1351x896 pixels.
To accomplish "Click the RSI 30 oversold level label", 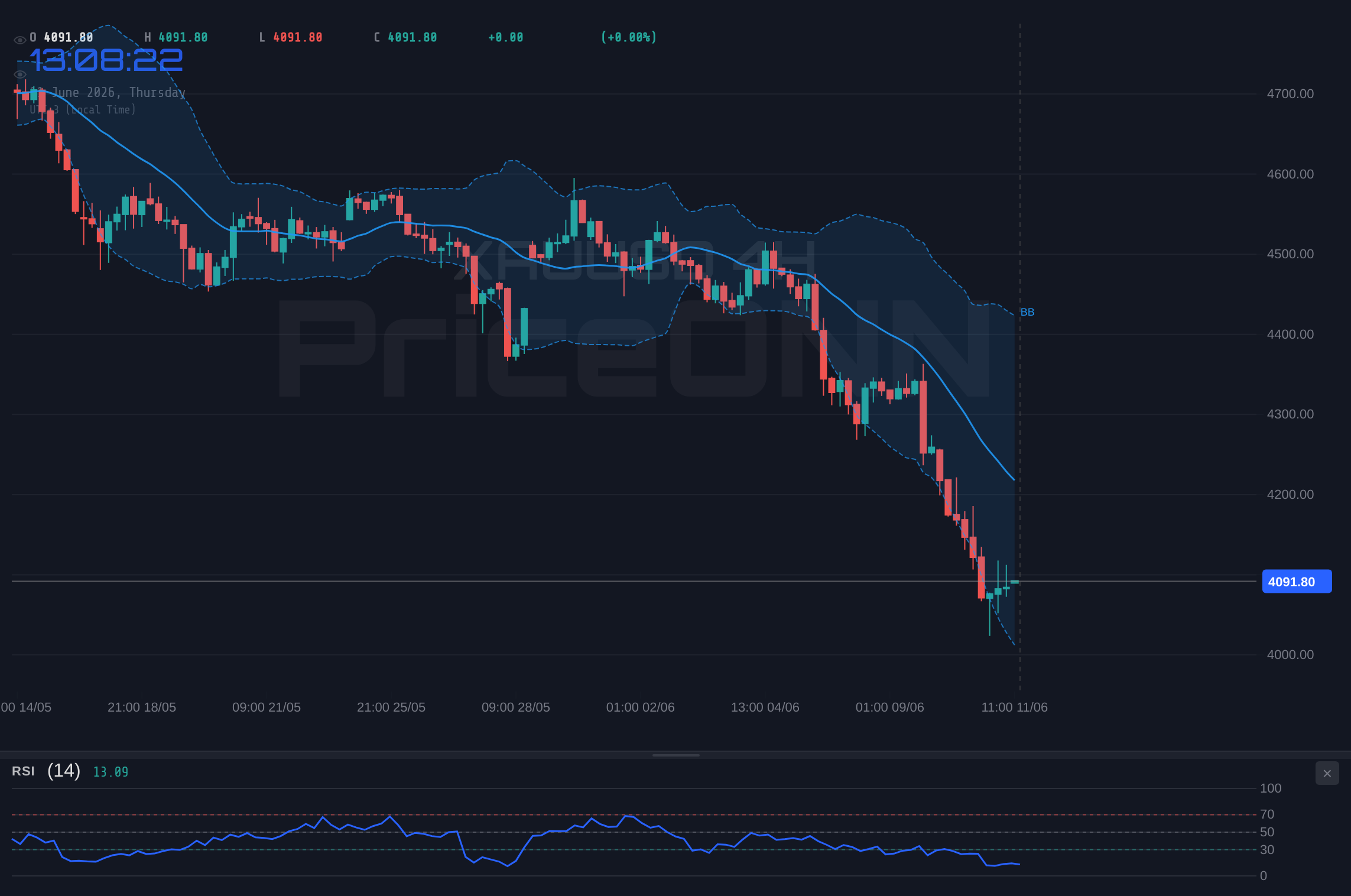I will tap(1267, 850).
